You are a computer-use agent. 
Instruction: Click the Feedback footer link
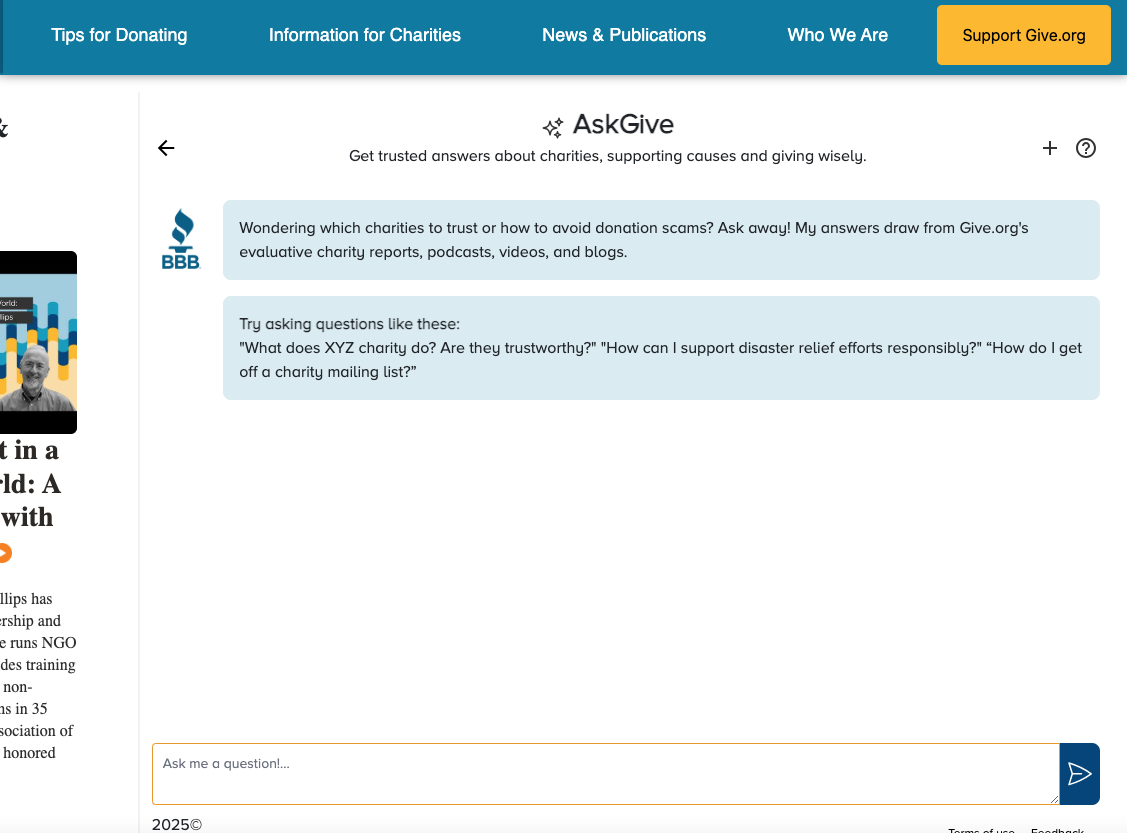point(1056,829)
